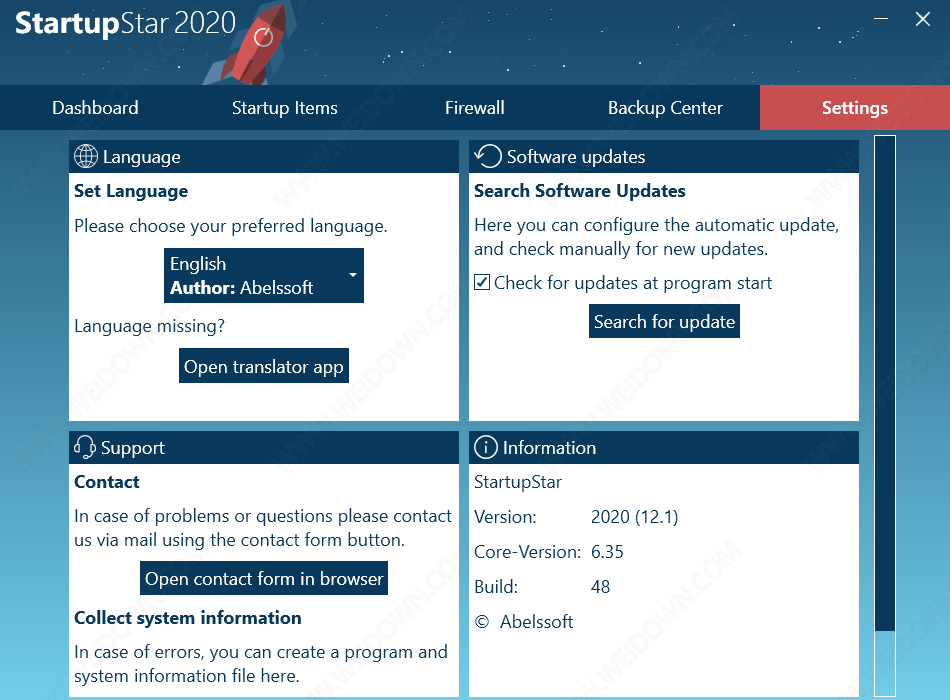Click the Contact heading in Support
This screenshot has width=950, height=700.
(x=107, y=482)
